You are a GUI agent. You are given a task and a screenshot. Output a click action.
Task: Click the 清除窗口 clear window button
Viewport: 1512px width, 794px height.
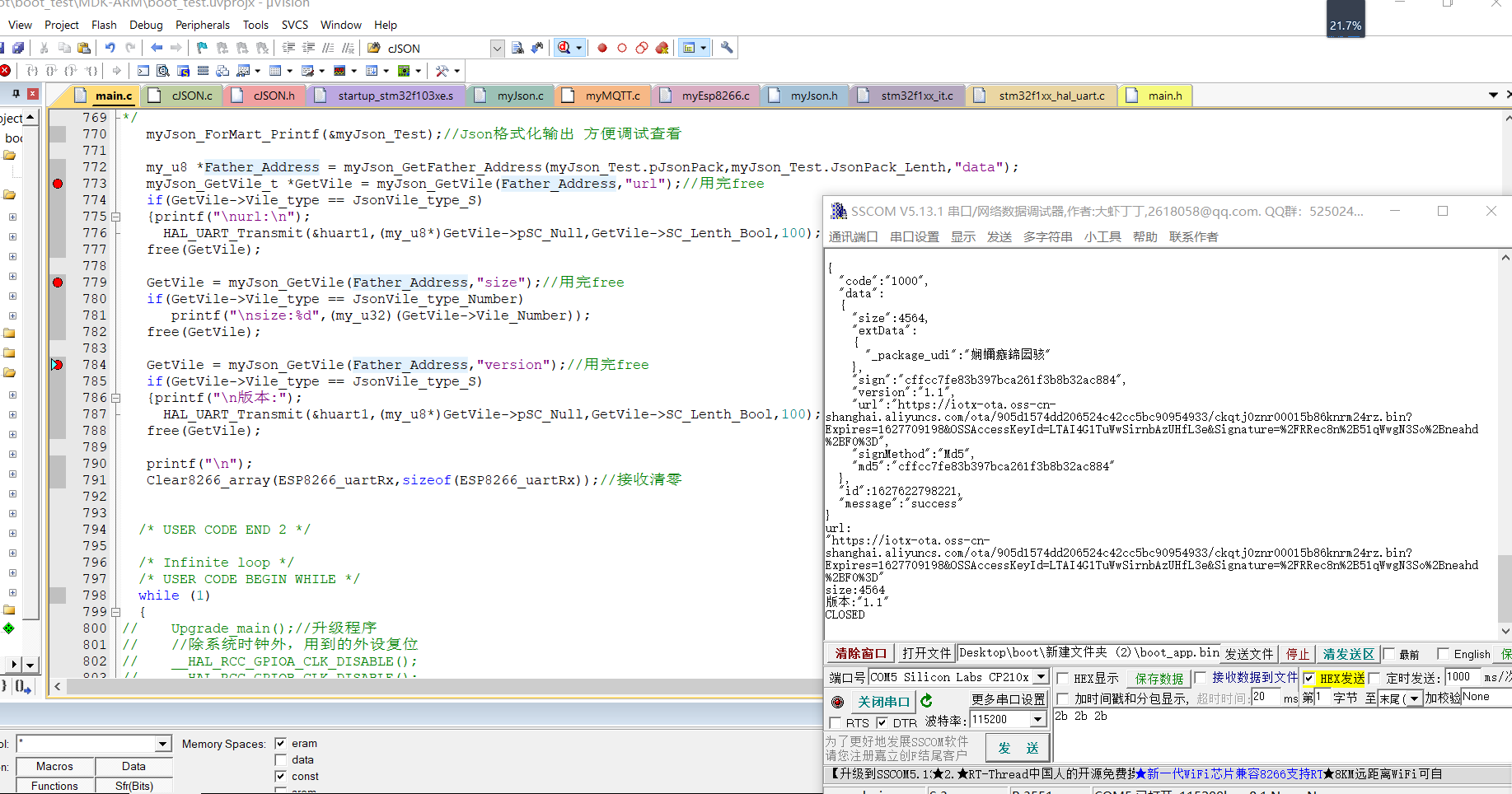tap(861, 654)
